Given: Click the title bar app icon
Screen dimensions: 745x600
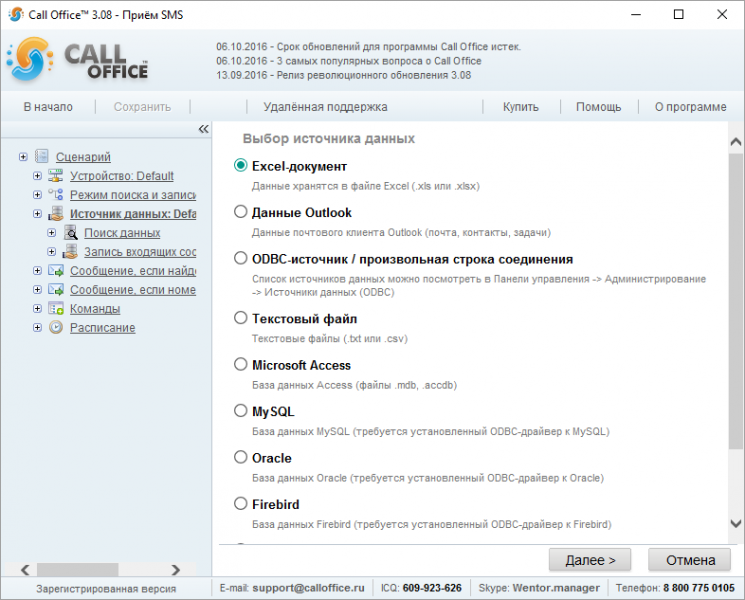Looking at the screenshot, I should 15,14.
